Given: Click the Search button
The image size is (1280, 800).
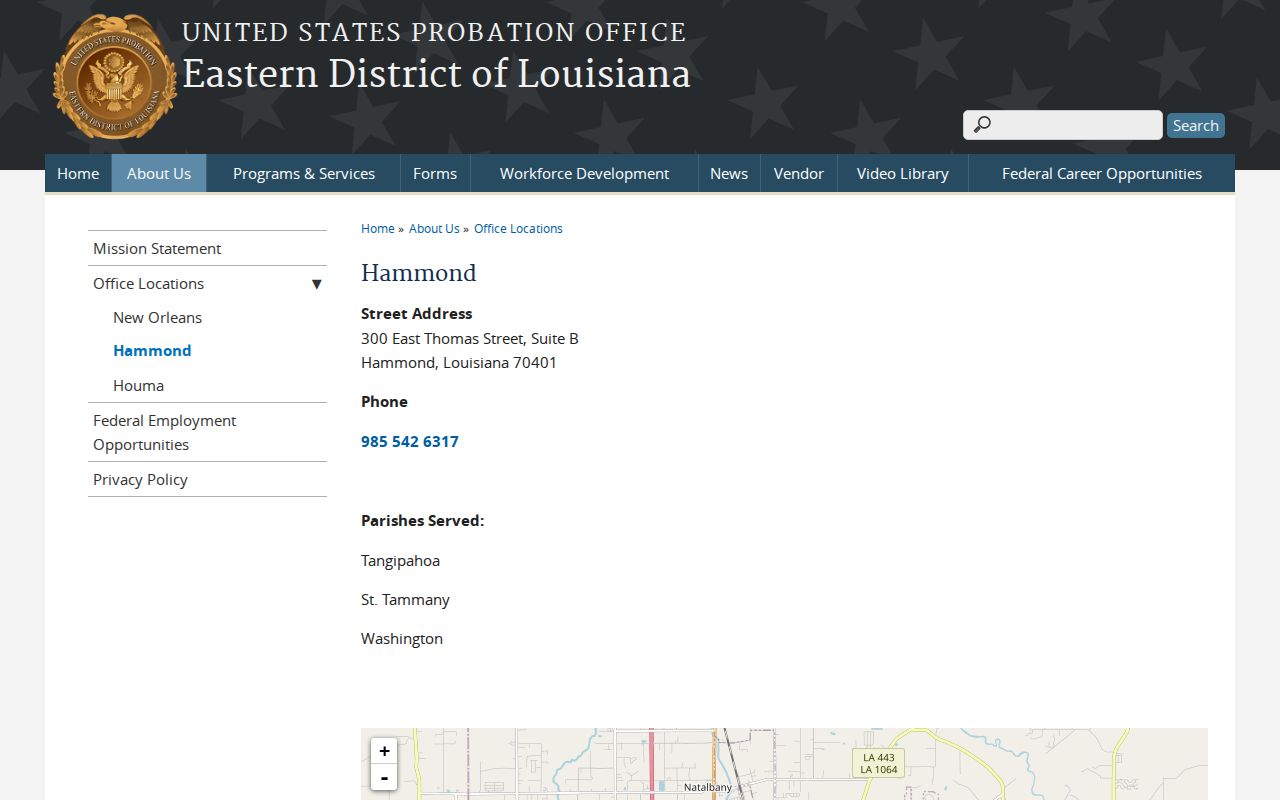Looking at the screenshot, I should click(x=1196, y=125).
